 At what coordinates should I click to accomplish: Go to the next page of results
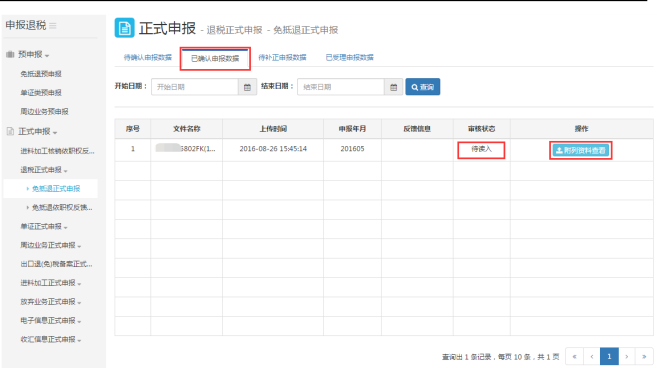pos(627,356)
